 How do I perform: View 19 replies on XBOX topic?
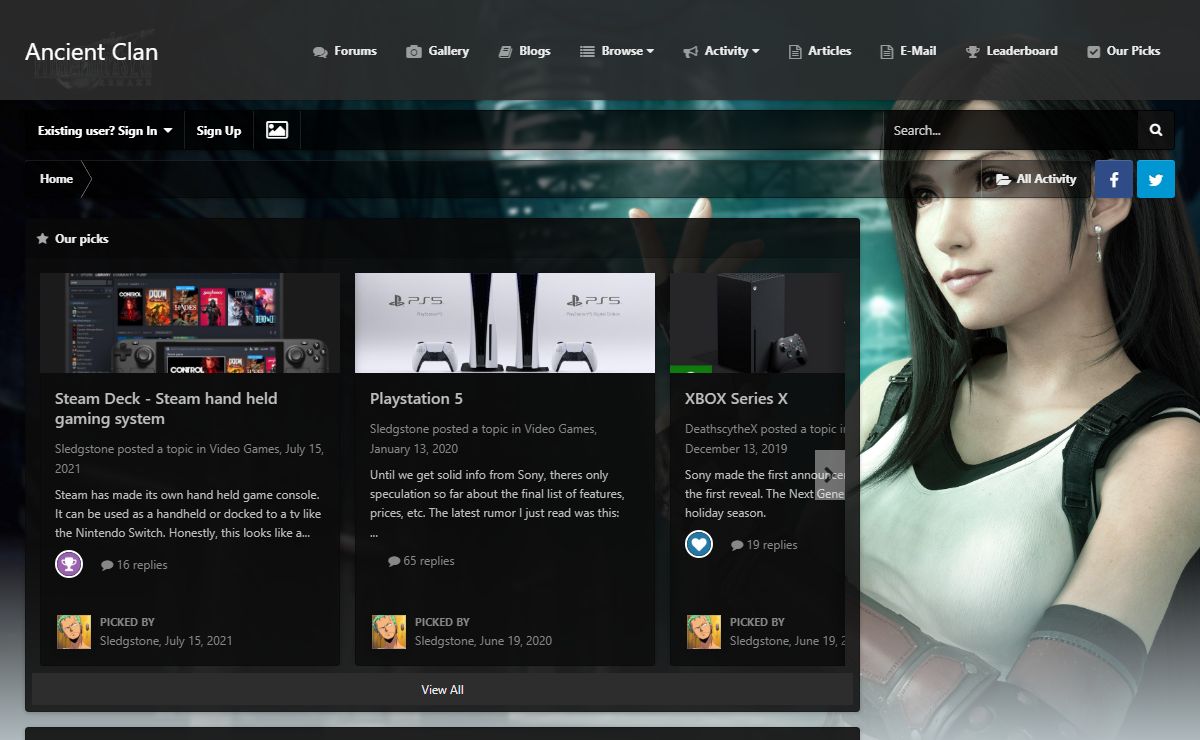764,545
